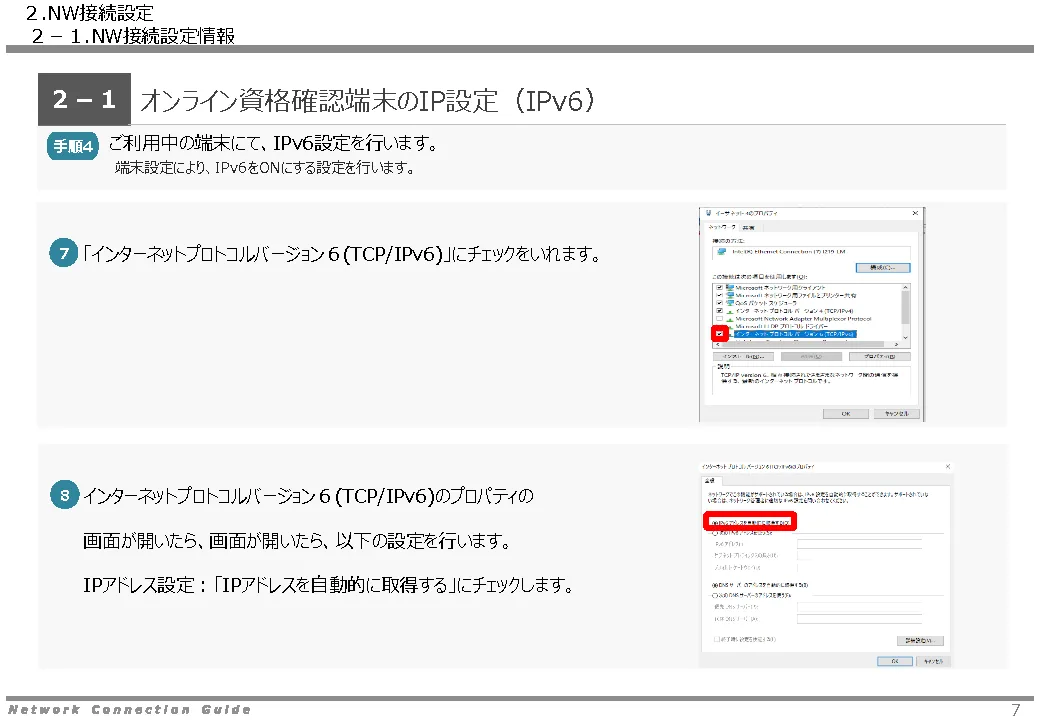1040x720 pixels.
Task: Click the 構成 configure button
Action: [x=883, y=267]
